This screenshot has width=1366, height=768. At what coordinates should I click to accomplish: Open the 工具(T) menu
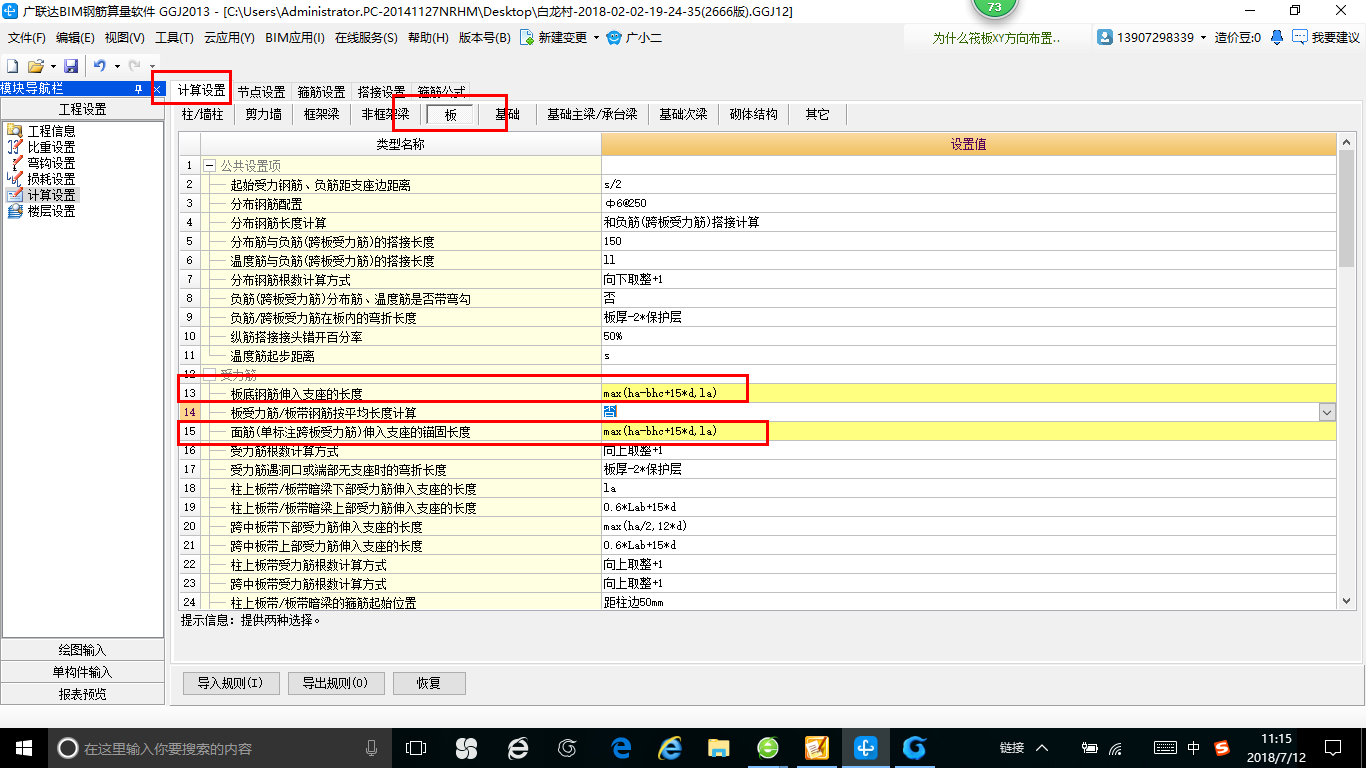click(174, 37)
